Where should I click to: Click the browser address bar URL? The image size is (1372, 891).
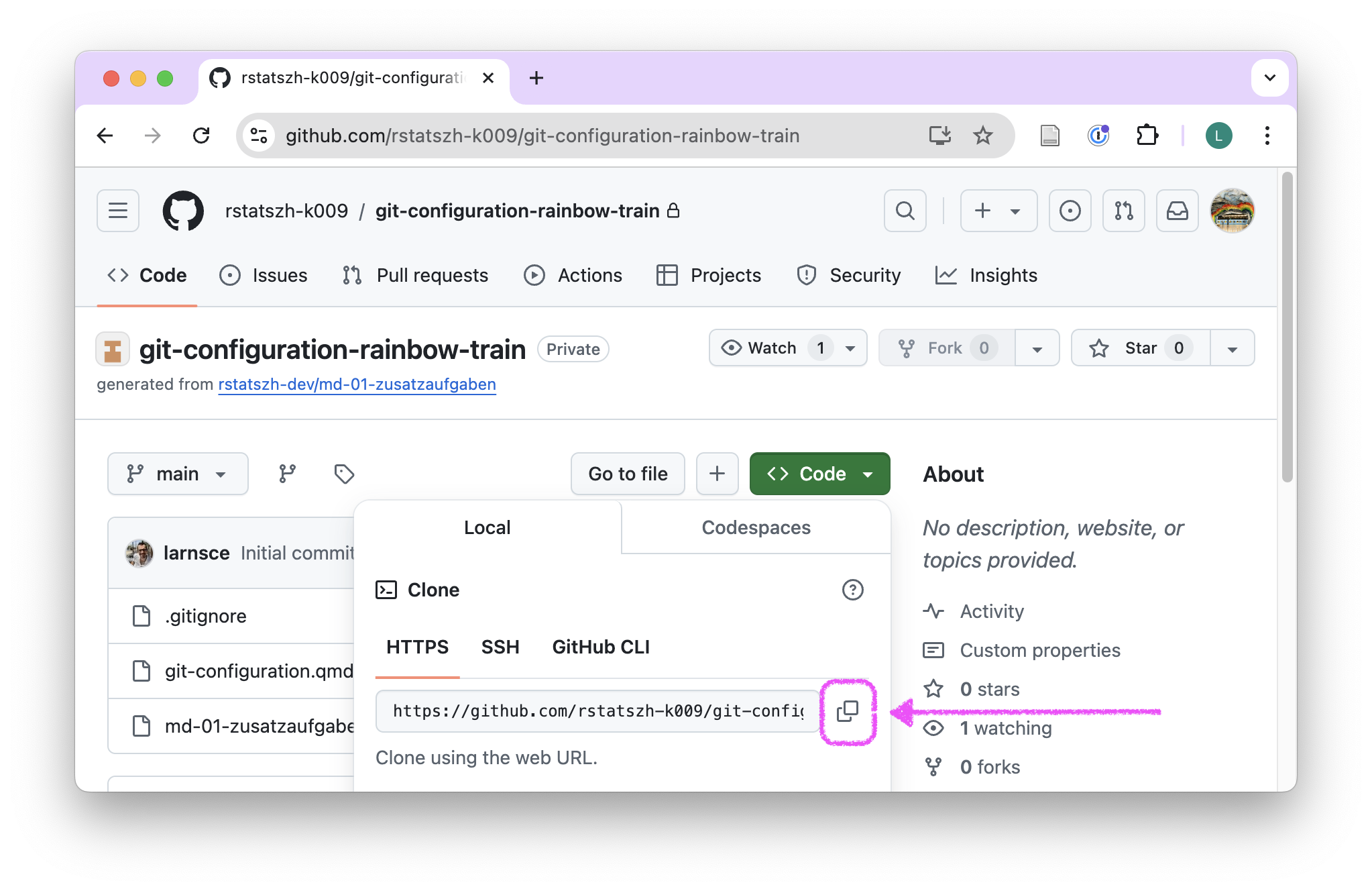(x=542, y=136)
